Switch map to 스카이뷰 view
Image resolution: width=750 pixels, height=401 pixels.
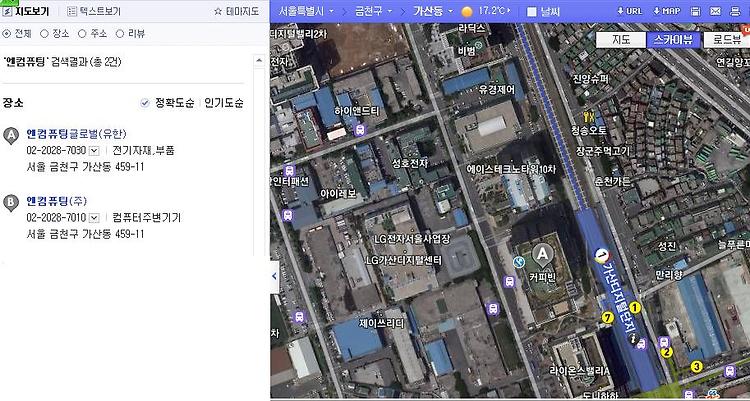tap(673, 40)
